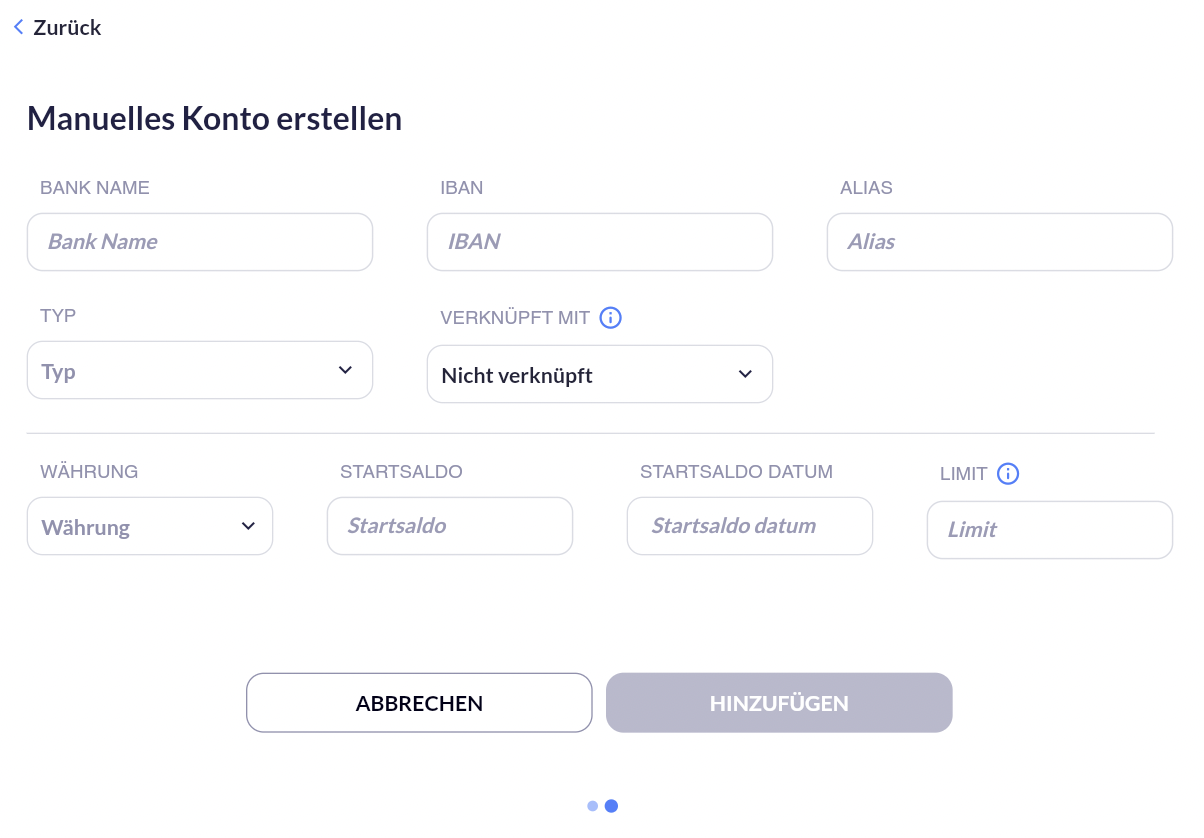Click into the IBAN text field
The height and width of the screenshot is (838, 1204).
coord(600,242)
